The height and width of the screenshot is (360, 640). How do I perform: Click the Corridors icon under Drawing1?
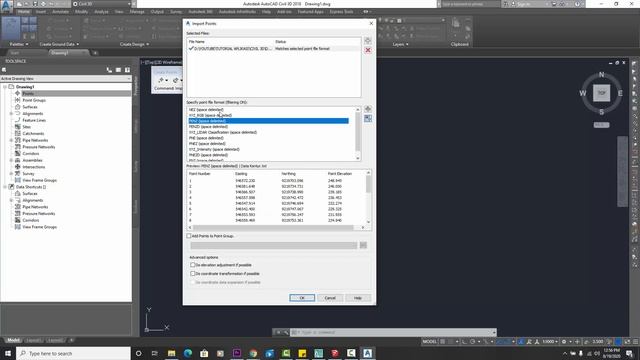click(x=18, y=153)
